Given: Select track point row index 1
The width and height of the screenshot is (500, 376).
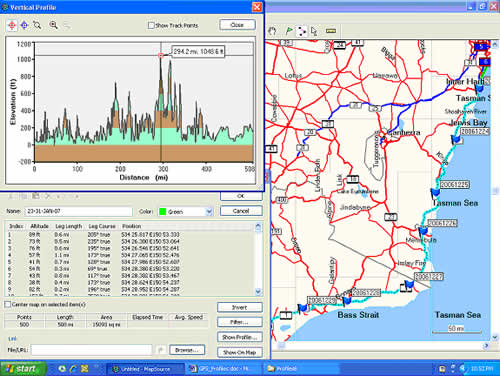Looking at the screenshot, I should click(x=130, y=235).
